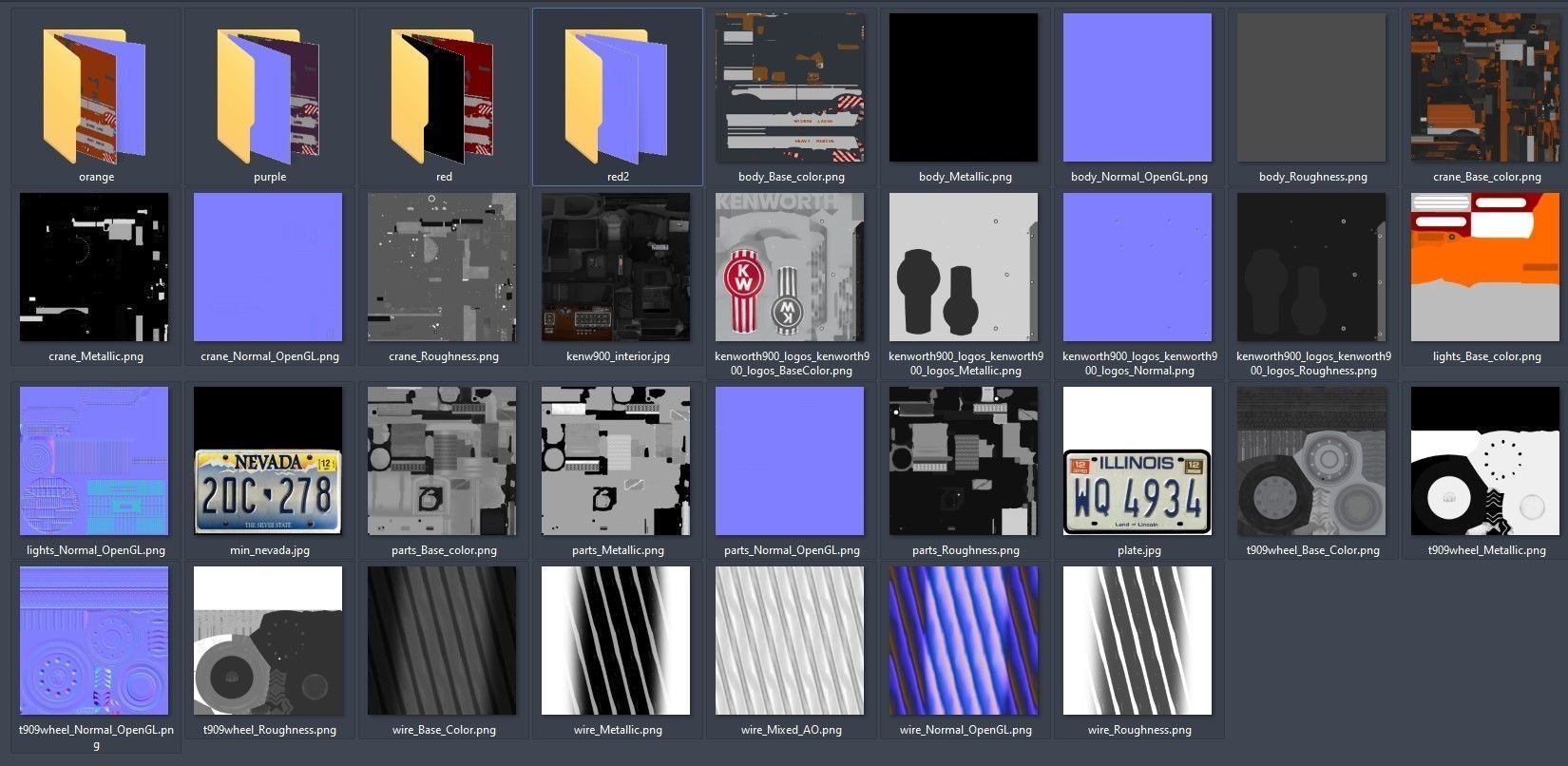
Task: Select wire_Base_Color.png thumbnail
Action: coord(442,641)
